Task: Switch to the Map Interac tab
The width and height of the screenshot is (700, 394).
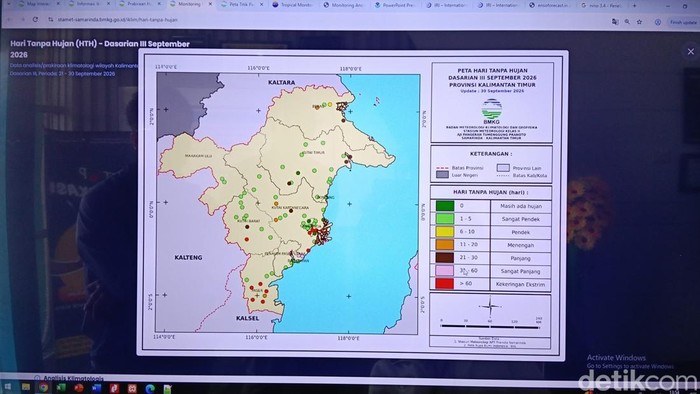Action: [37, 4]
